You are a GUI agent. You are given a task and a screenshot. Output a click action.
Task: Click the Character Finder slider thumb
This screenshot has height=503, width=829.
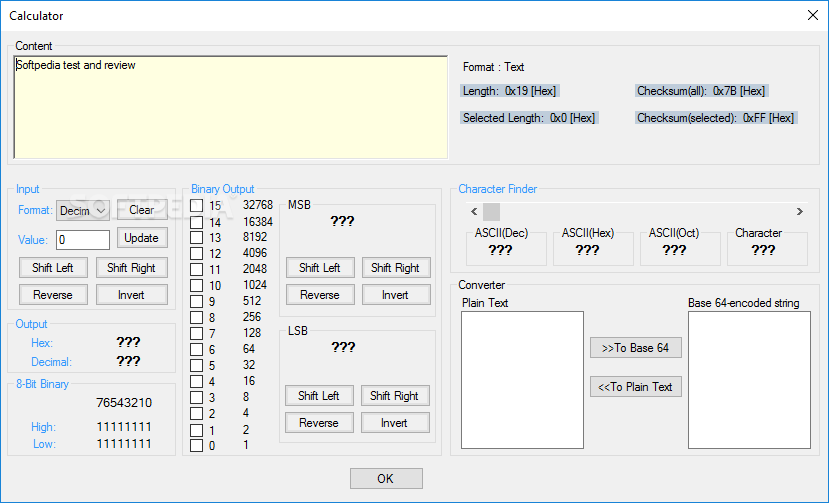[491, 212]
